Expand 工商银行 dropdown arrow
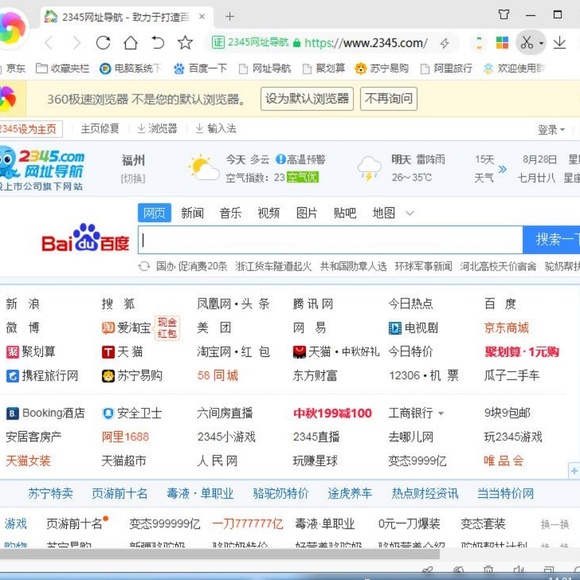The image size is (580, 580). 441,414
